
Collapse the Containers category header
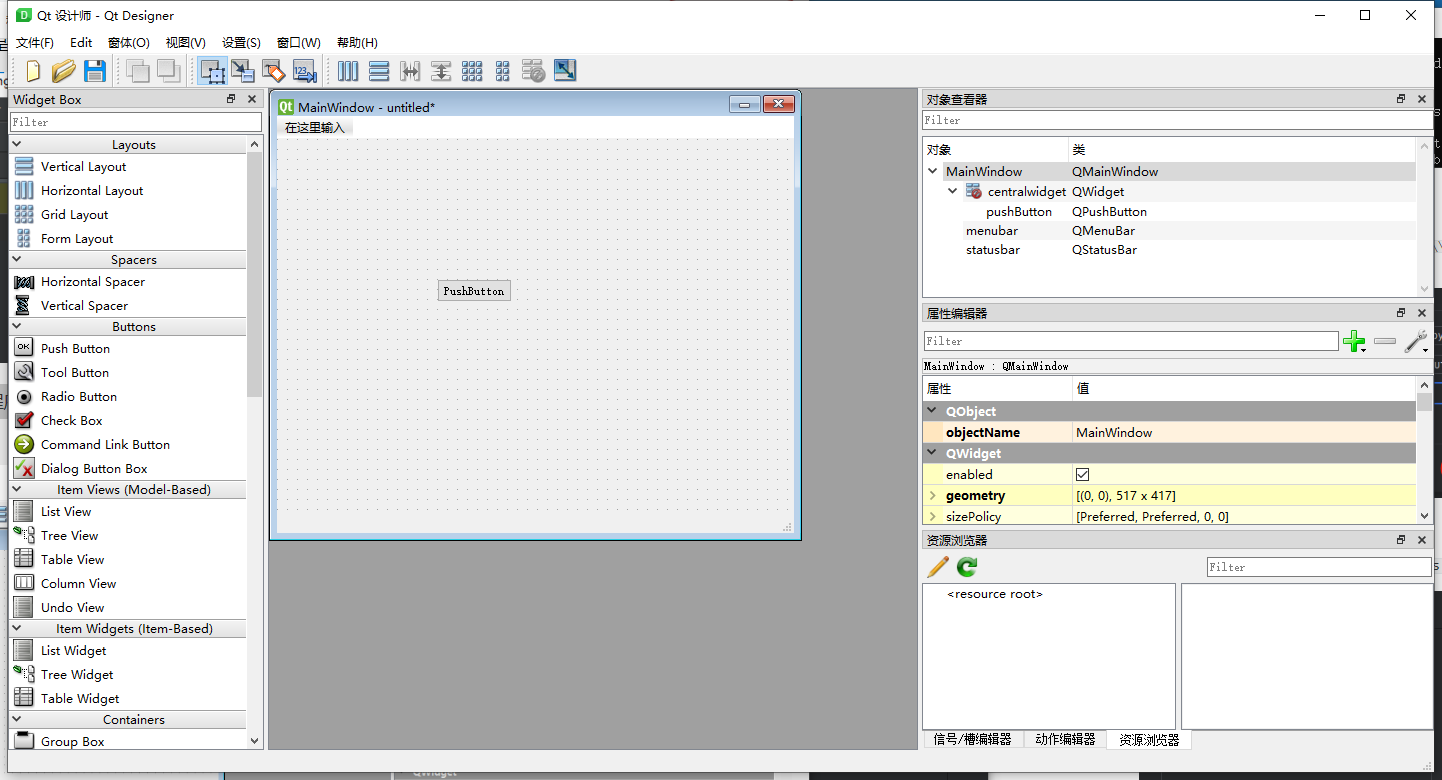pos(17,720)
